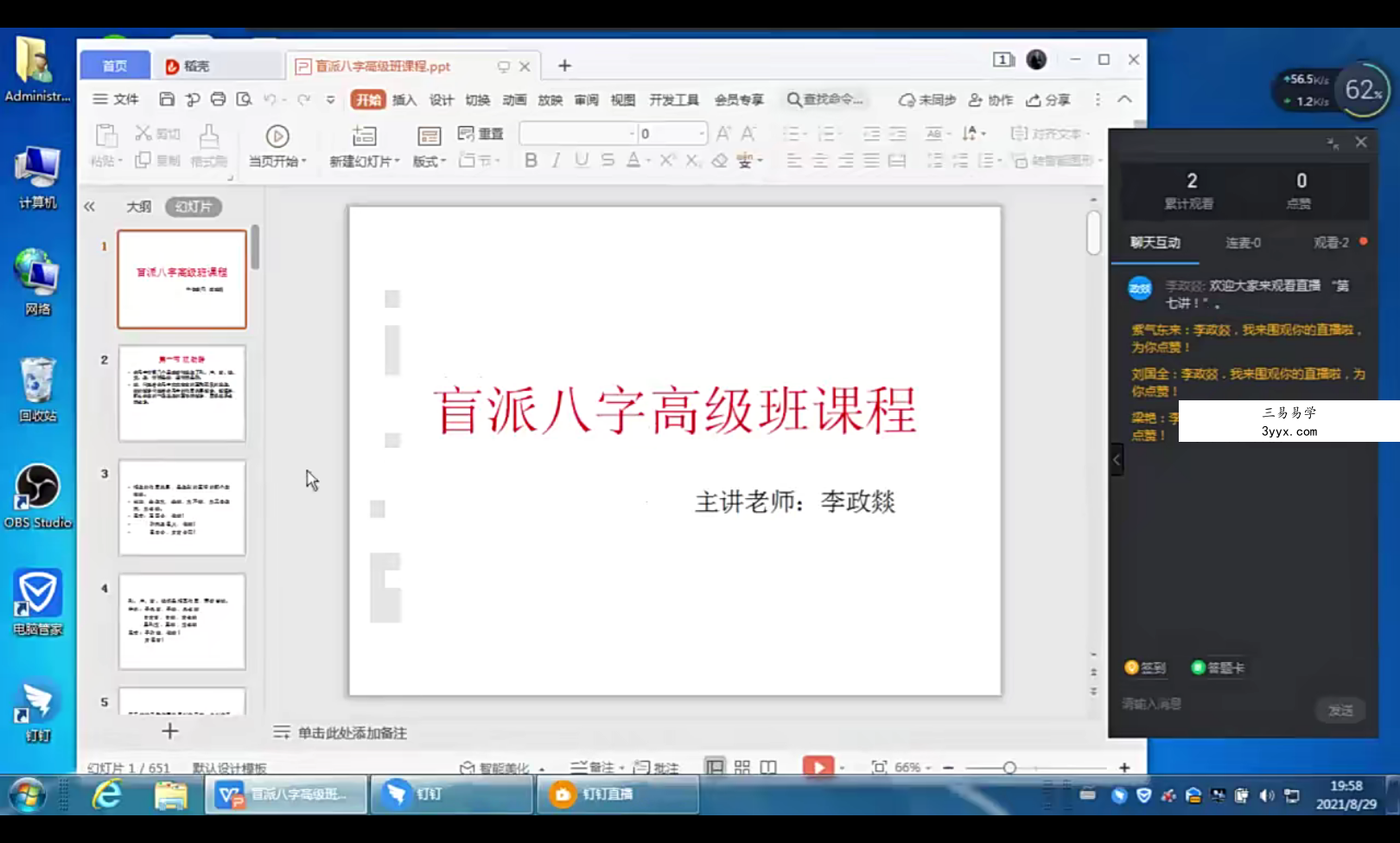The height and width of the screenshot is (843, 1400).
Task: Select slide 3 thumbnail
Action: click(181, 508)
